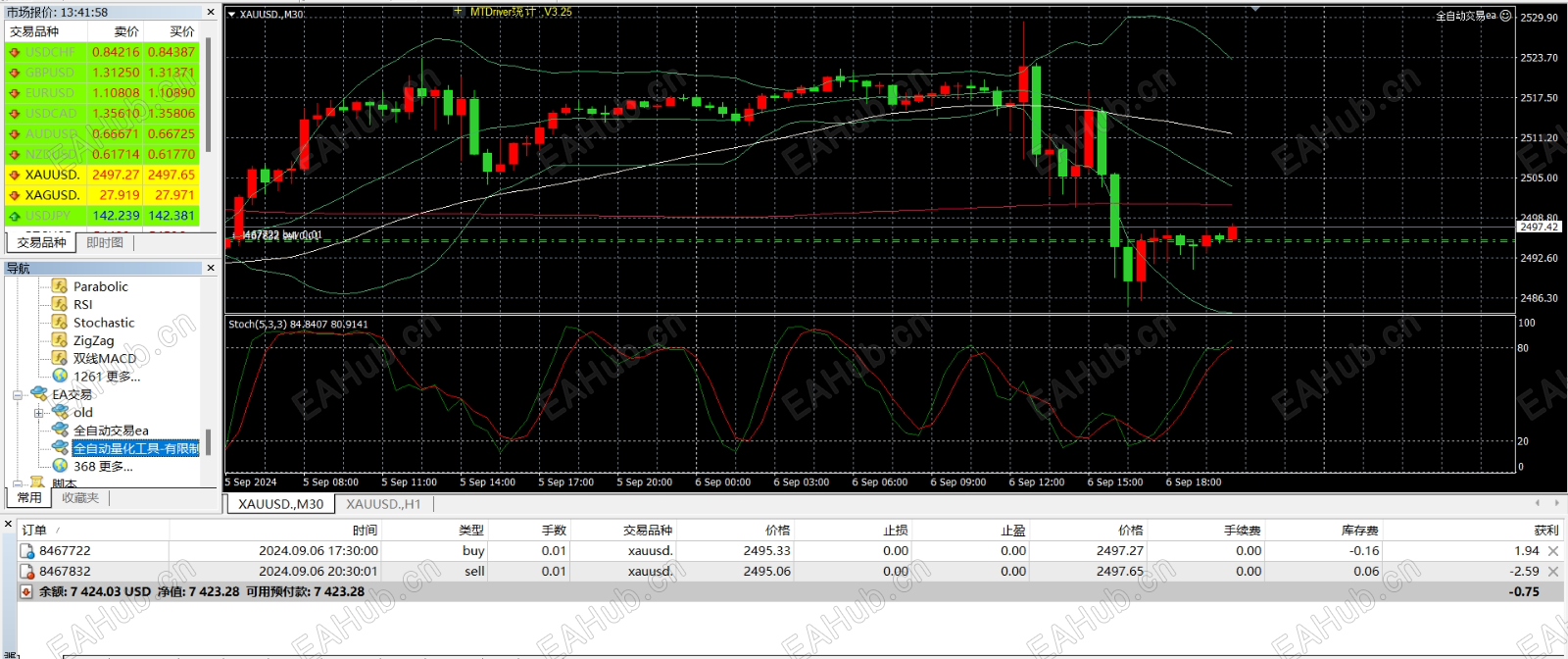Click the NZDUSD down-arrow icon
Viewport: 1568px width, 659px height.
(x=15, y=155)
